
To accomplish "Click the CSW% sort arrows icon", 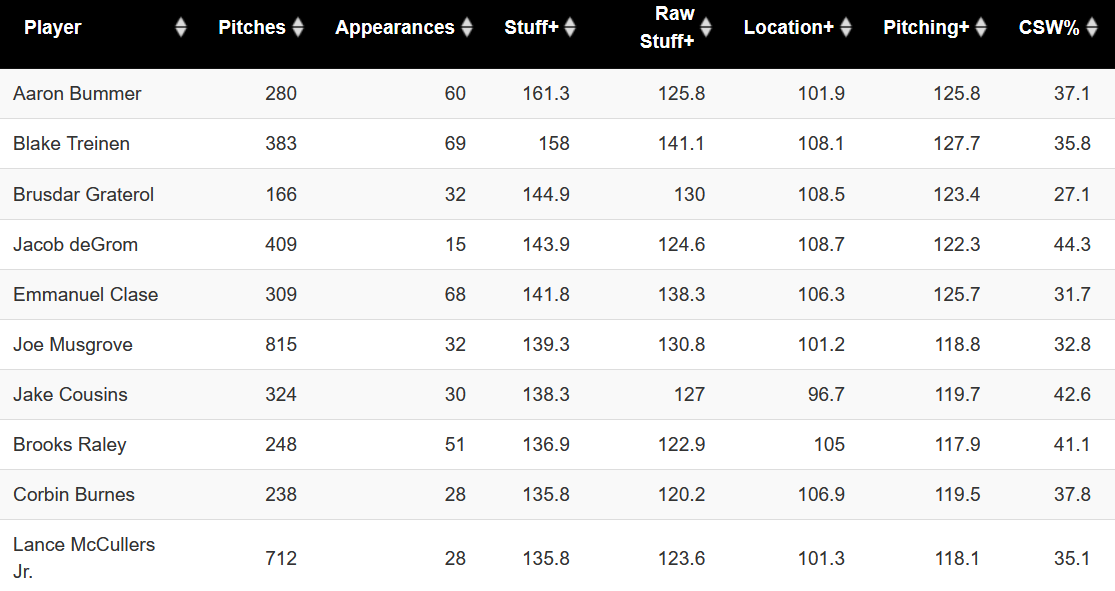I will pyautogui.click(x=1091, y=28).
